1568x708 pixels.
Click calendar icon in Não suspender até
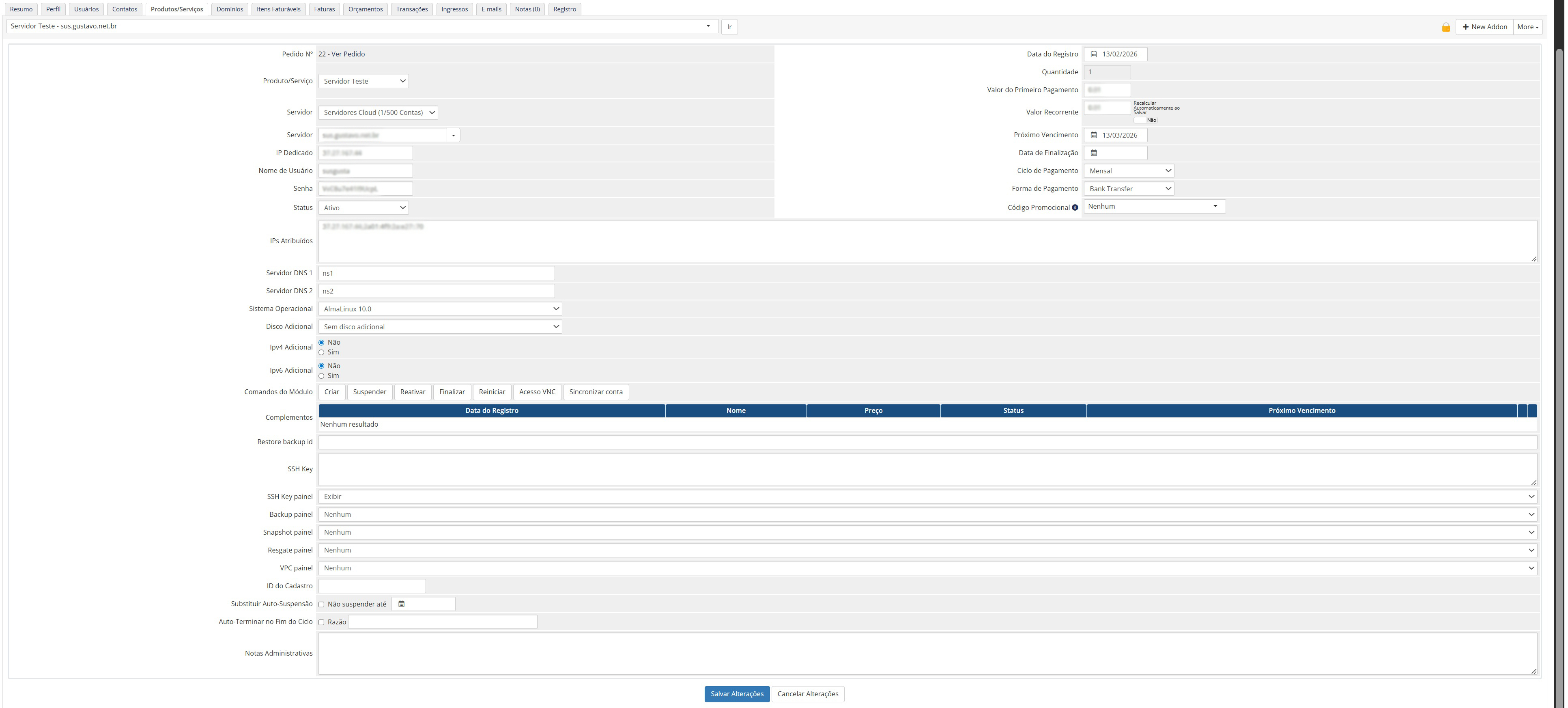tap(401, 604)
